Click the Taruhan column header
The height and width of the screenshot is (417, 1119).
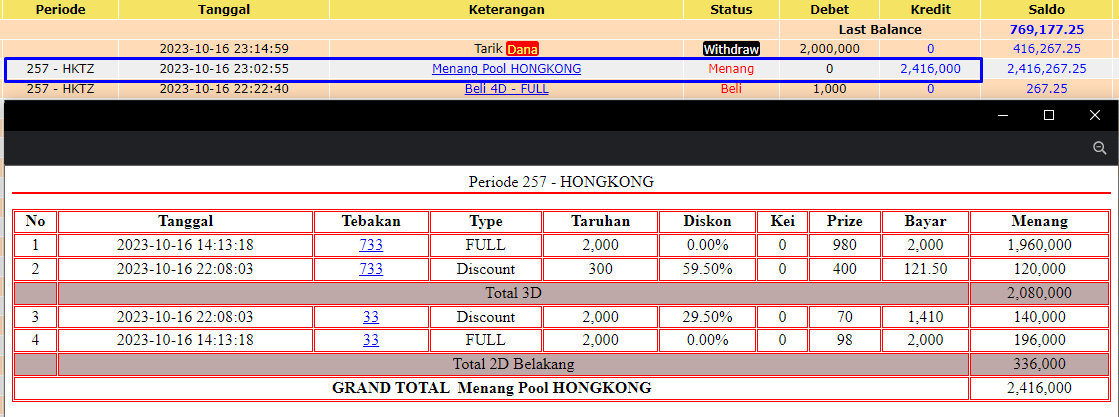pyautogui.click(x=600, y=221)
